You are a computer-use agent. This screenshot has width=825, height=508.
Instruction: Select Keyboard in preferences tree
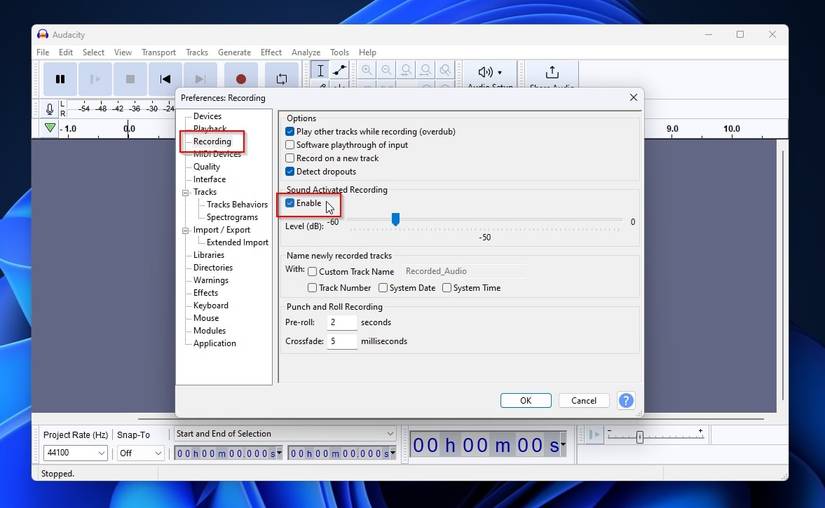pos(210,306)
